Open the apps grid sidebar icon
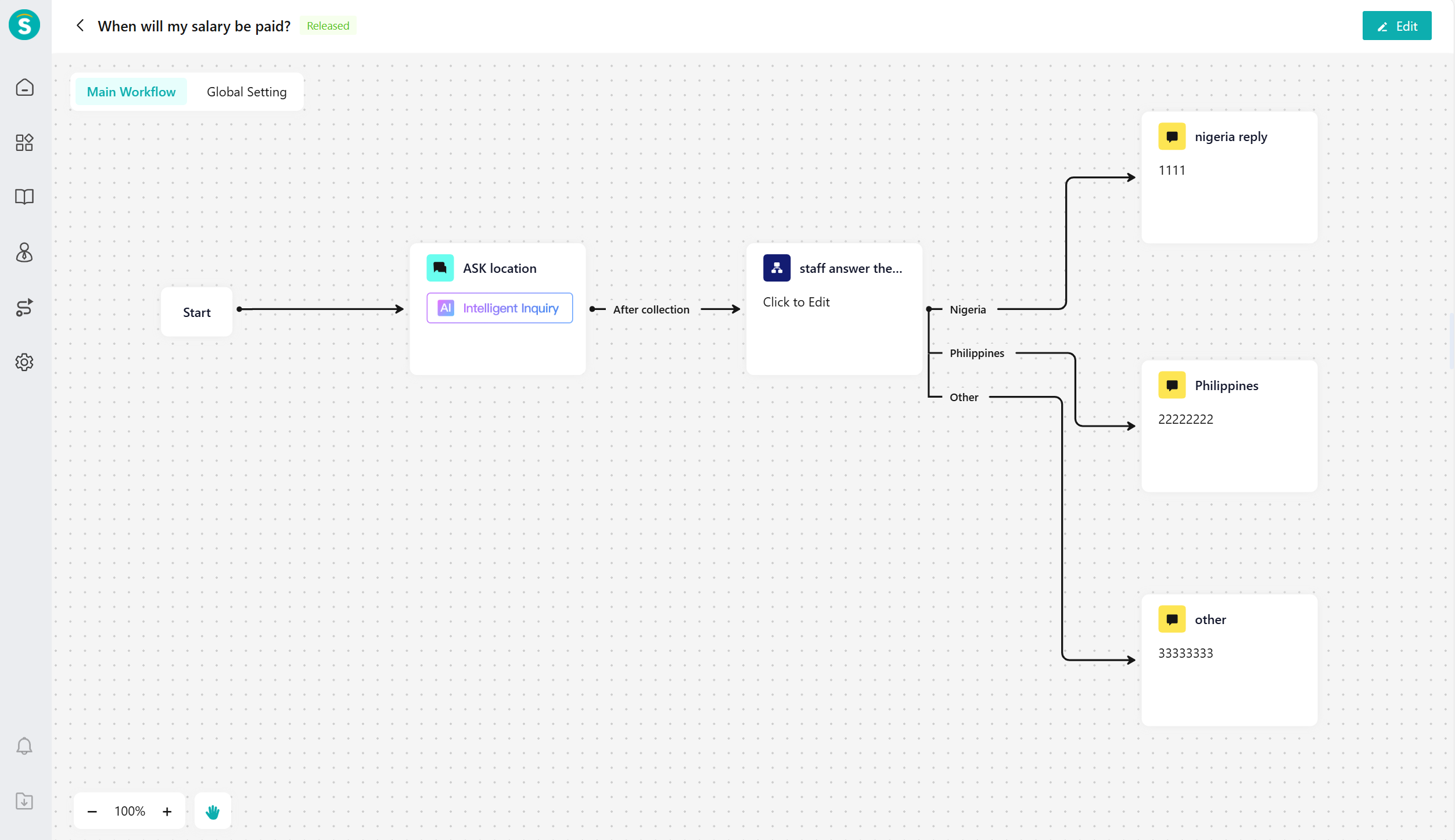The height and width of the screenshot is (840, 1455). [x=24, y=142]
